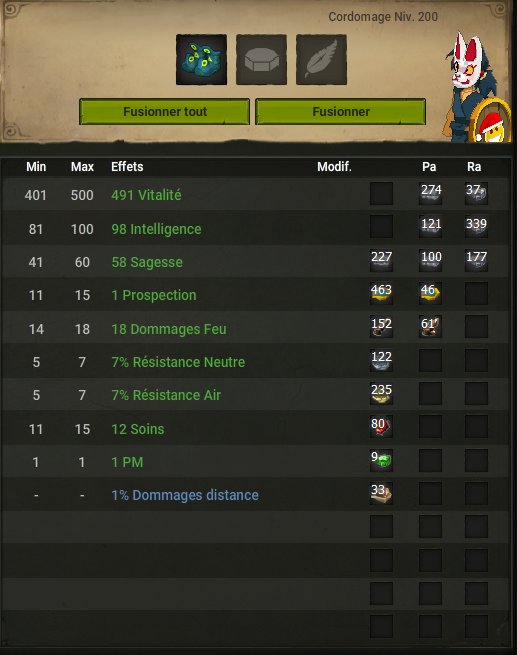Click the Sagesse rune with 227

(381, 260)
